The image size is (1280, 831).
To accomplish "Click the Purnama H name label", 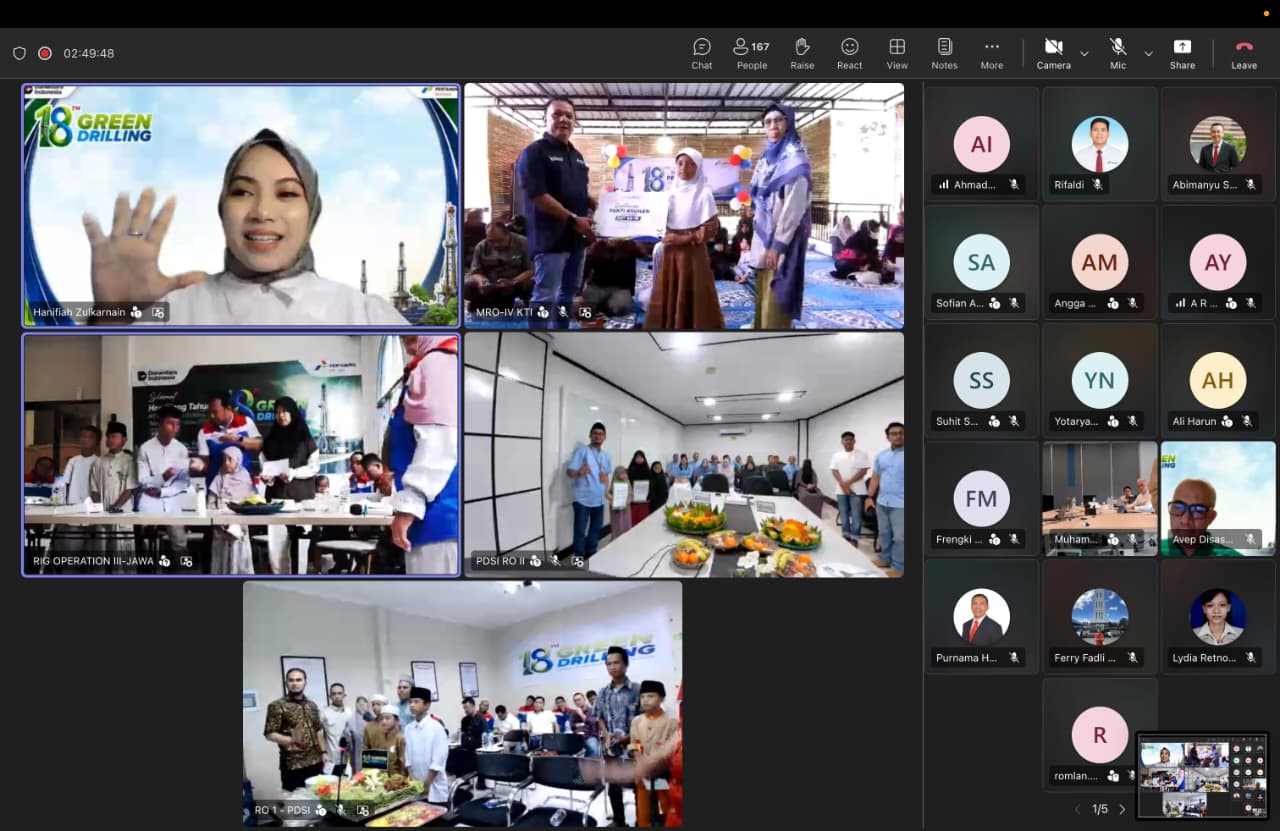I will click(x=966, y=658).
